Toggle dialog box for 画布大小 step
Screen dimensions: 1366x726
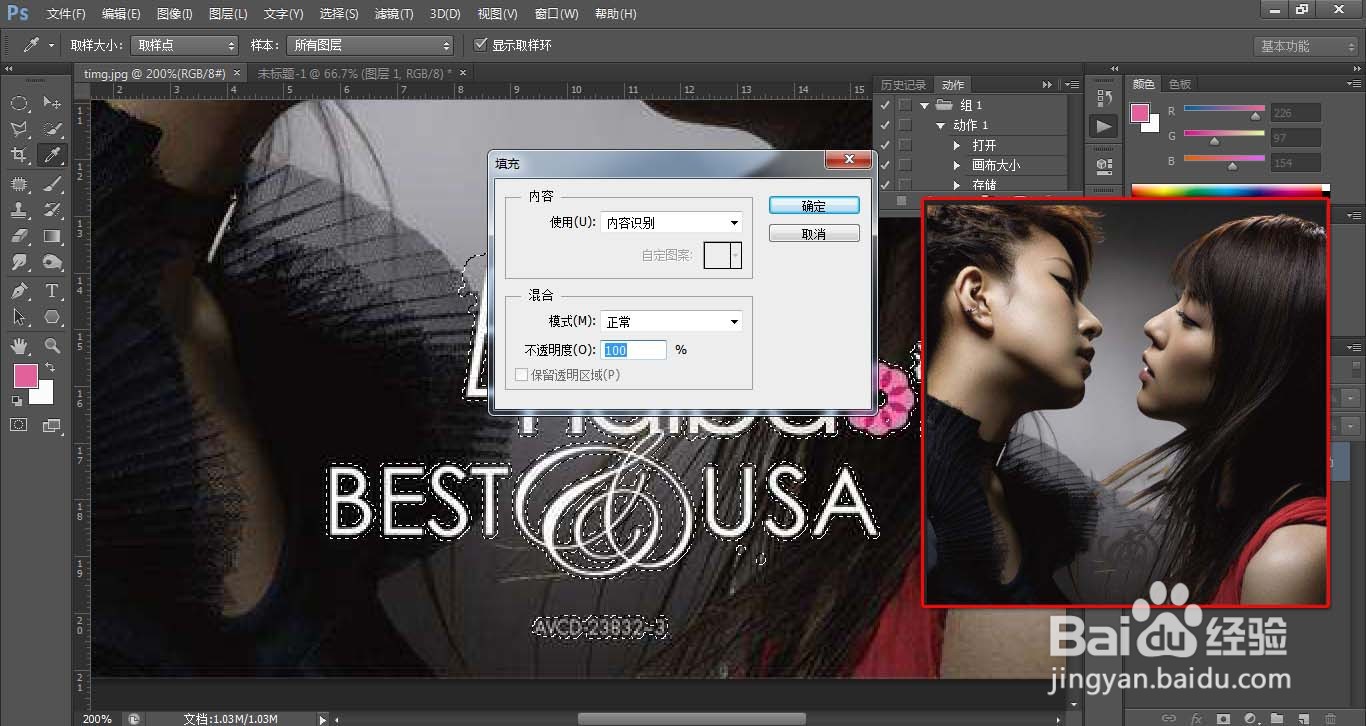[905, 165]
